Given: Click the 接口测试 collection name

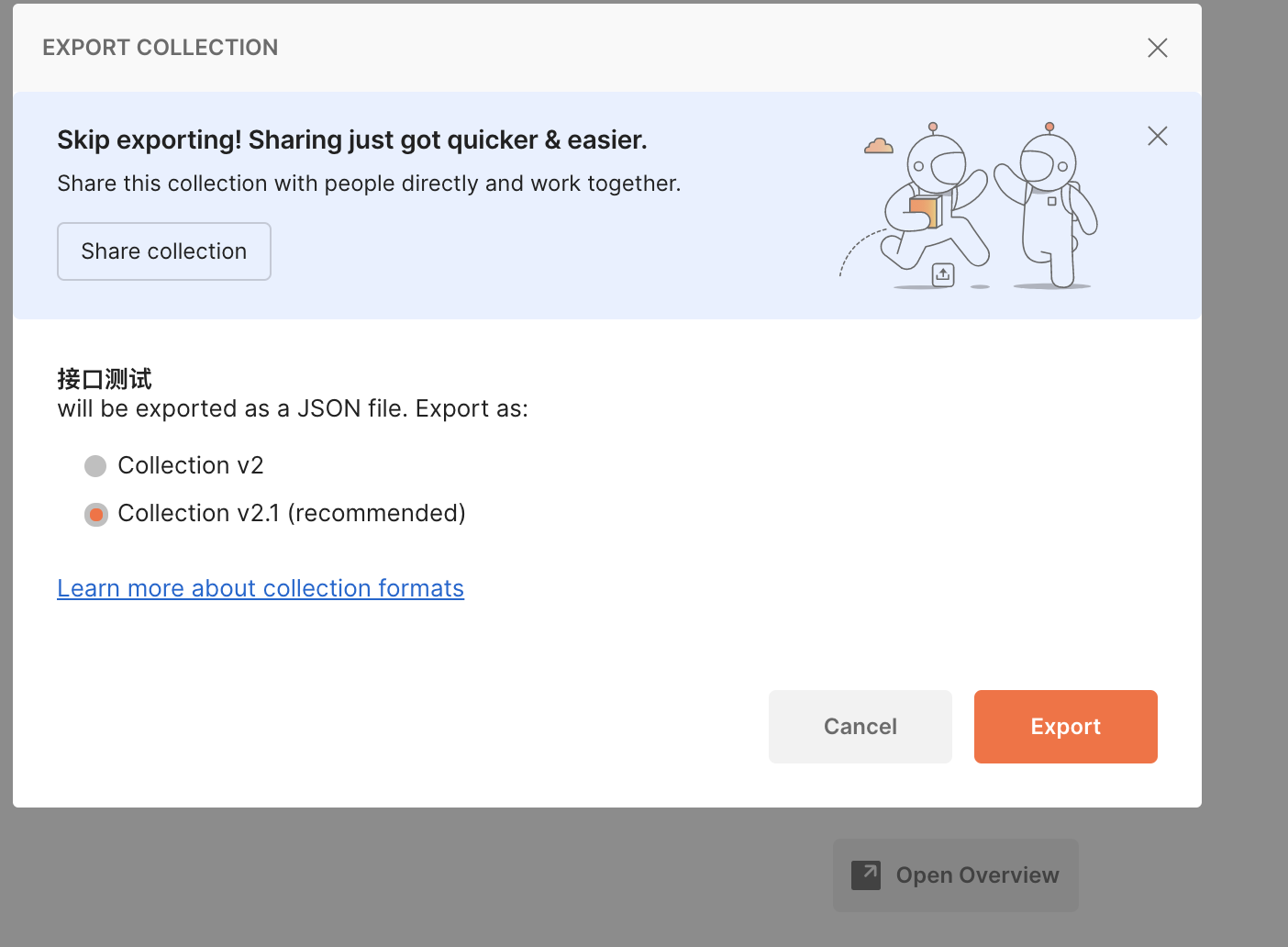Looking at the screenshot, I should point(105,379).
